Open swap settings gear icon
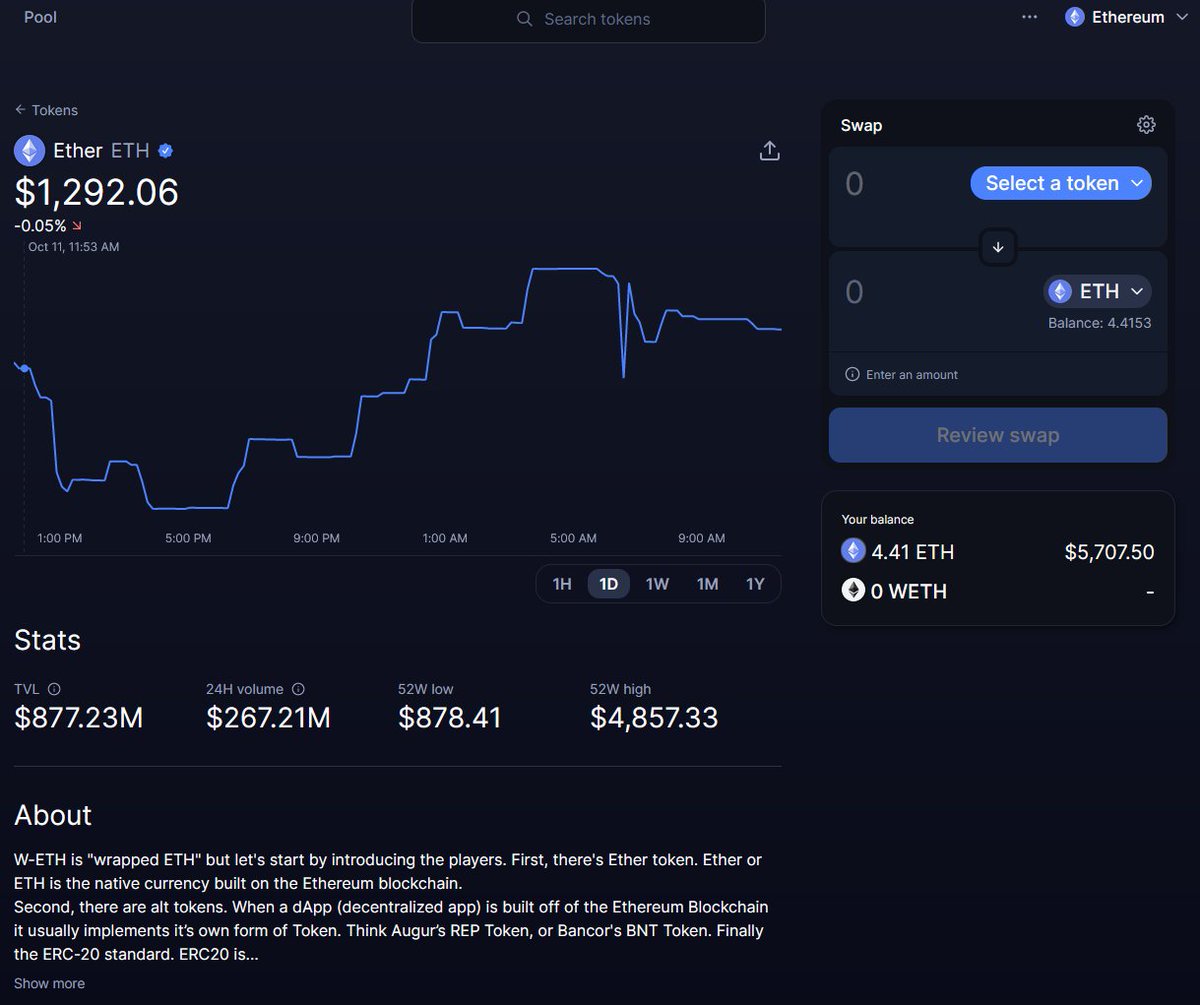 pyautogui.click(x=1146, y=125)
